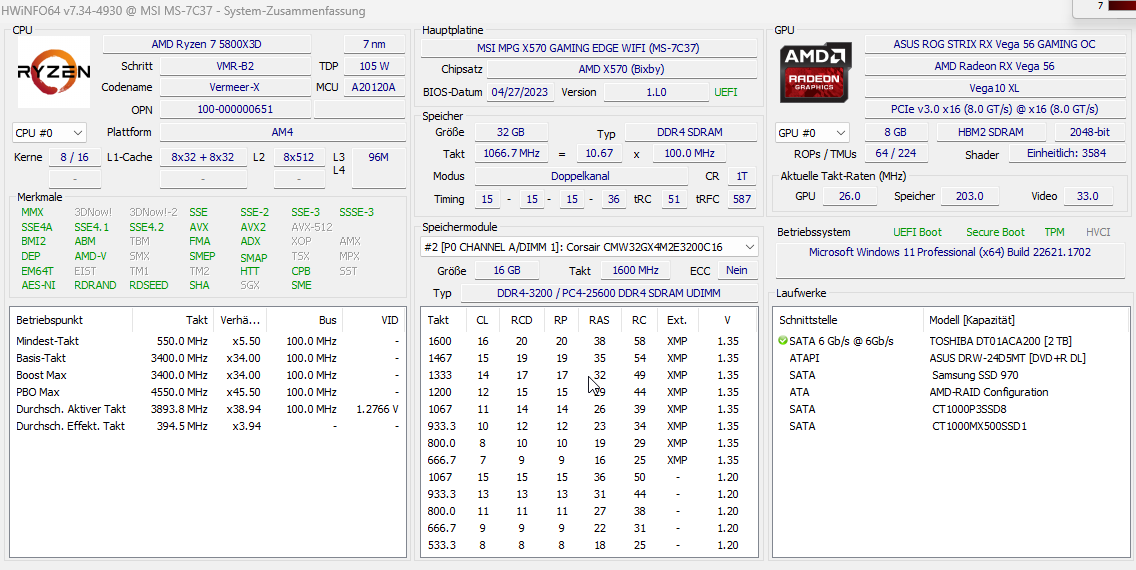
Task: Click the Ryzen CPU logo
Action: click(54, 72)
